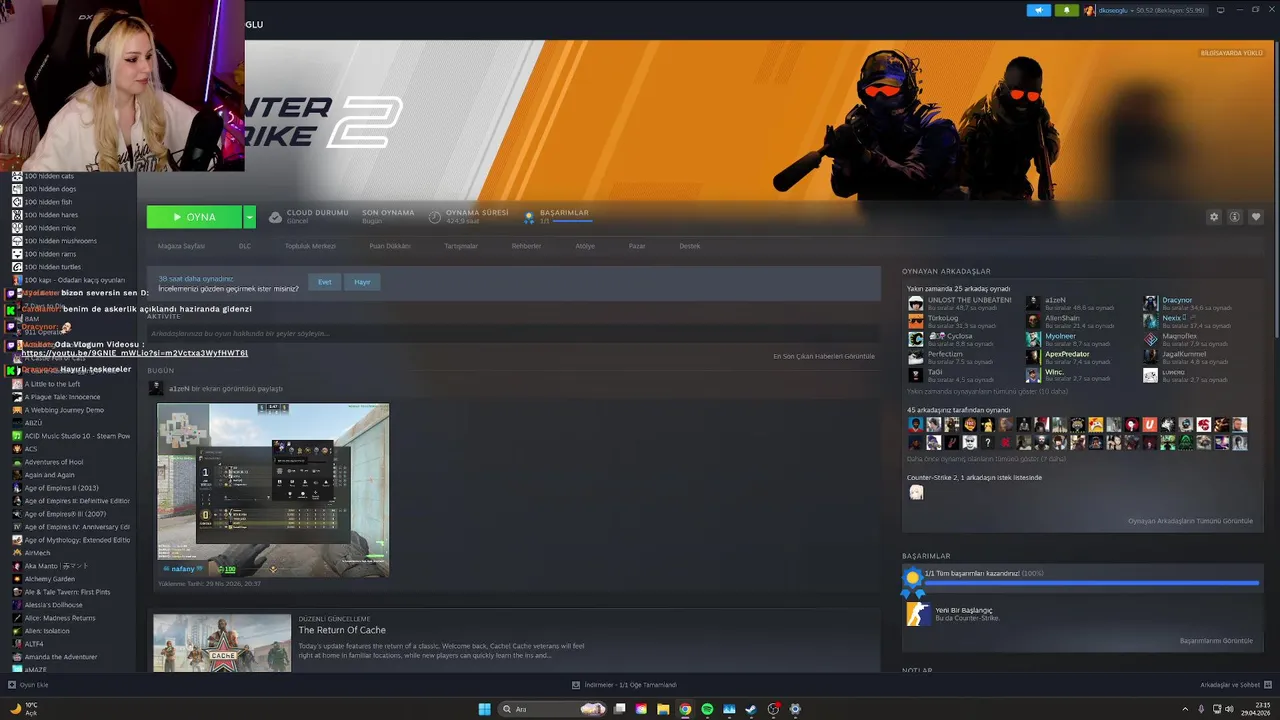Click Evet to review the game
The width and height of the screenshot is (1280, 720).
coord(325,282)
